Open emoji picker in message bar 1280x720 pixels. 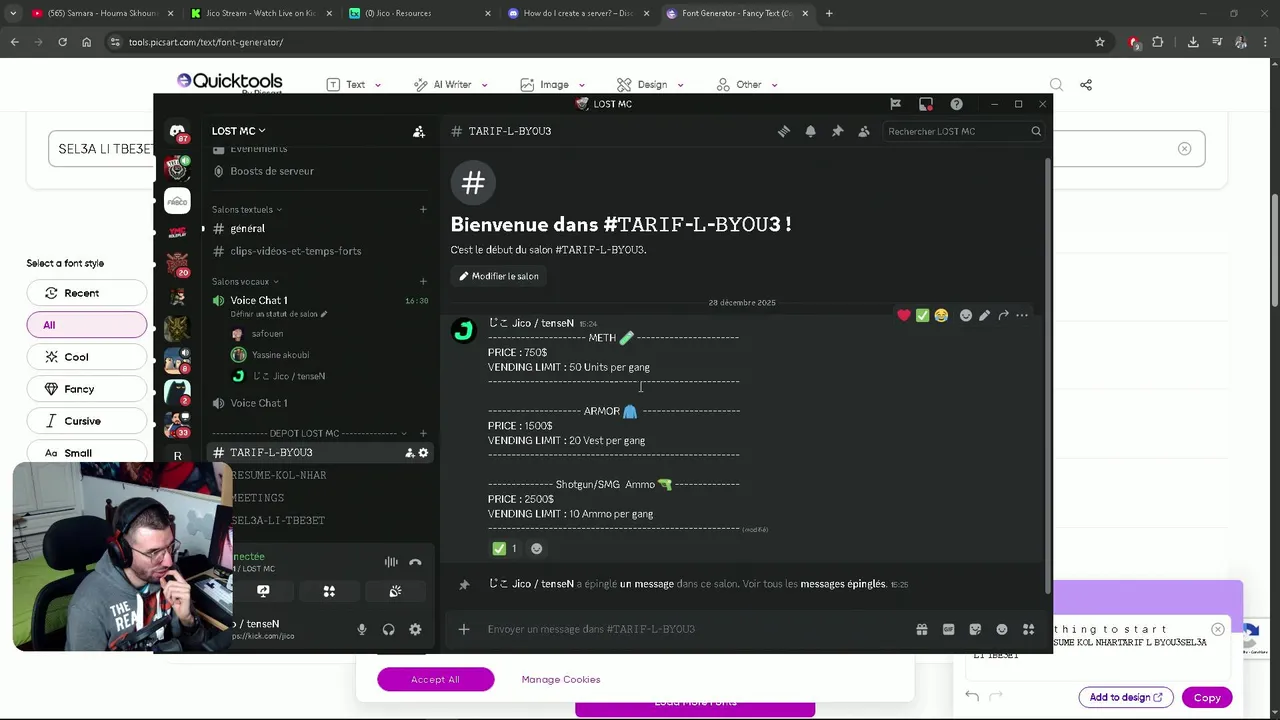click(x=1002, y=629)
